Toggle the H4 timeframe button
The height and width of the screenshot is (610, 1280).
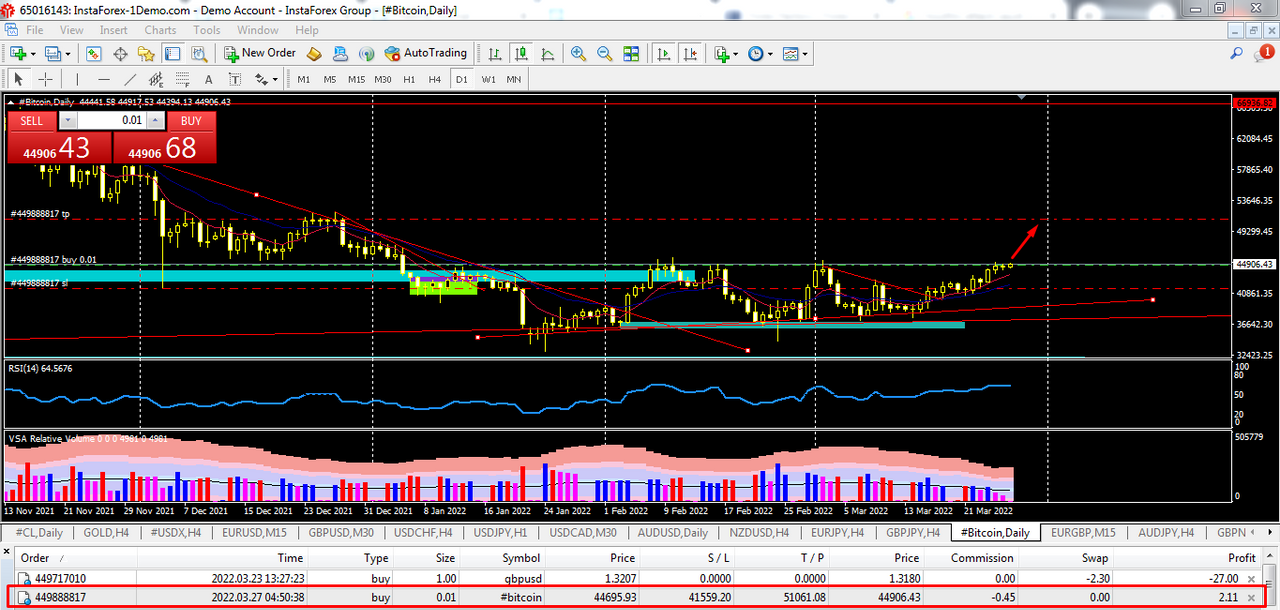[434, 79]
